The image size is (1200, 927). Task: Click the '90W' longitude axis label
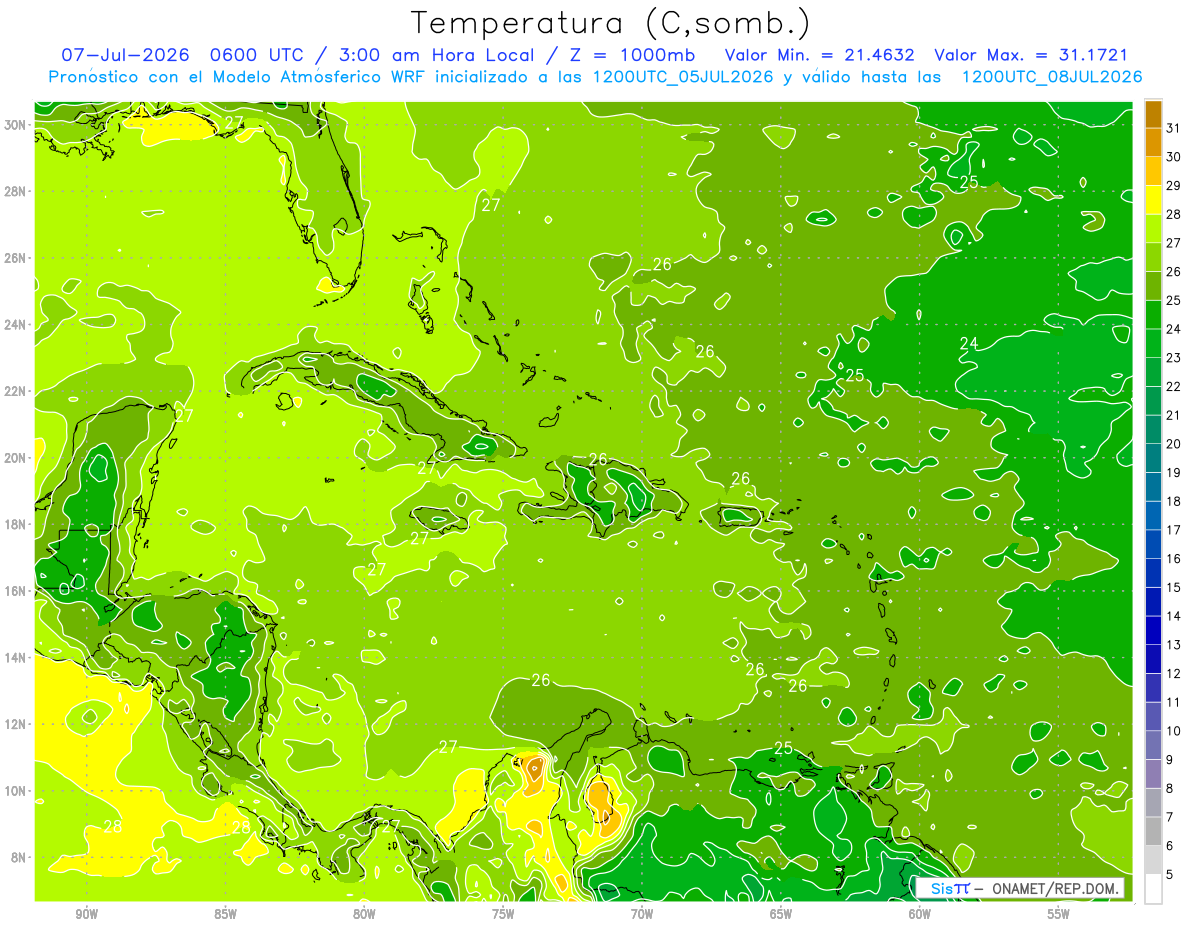coord(86,914)
